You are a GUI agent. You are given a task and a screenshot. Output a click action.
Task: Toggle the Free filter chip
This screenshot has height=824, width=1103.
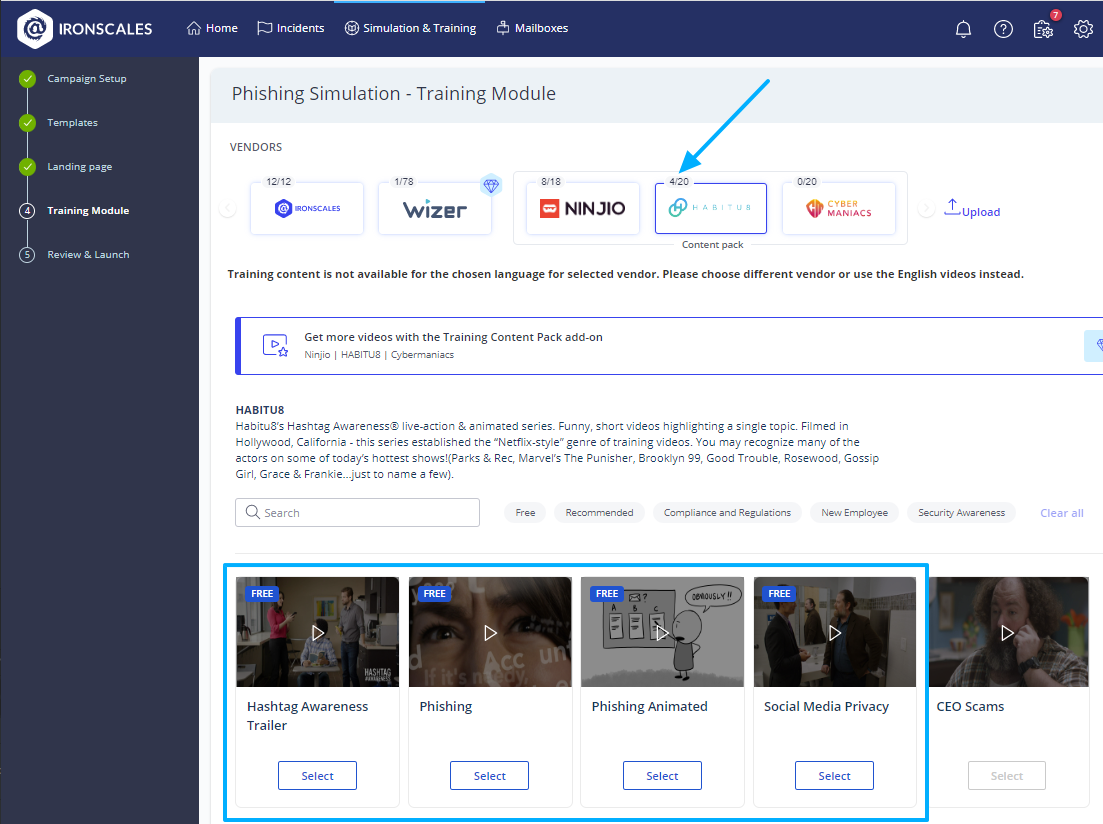point(524,512)
